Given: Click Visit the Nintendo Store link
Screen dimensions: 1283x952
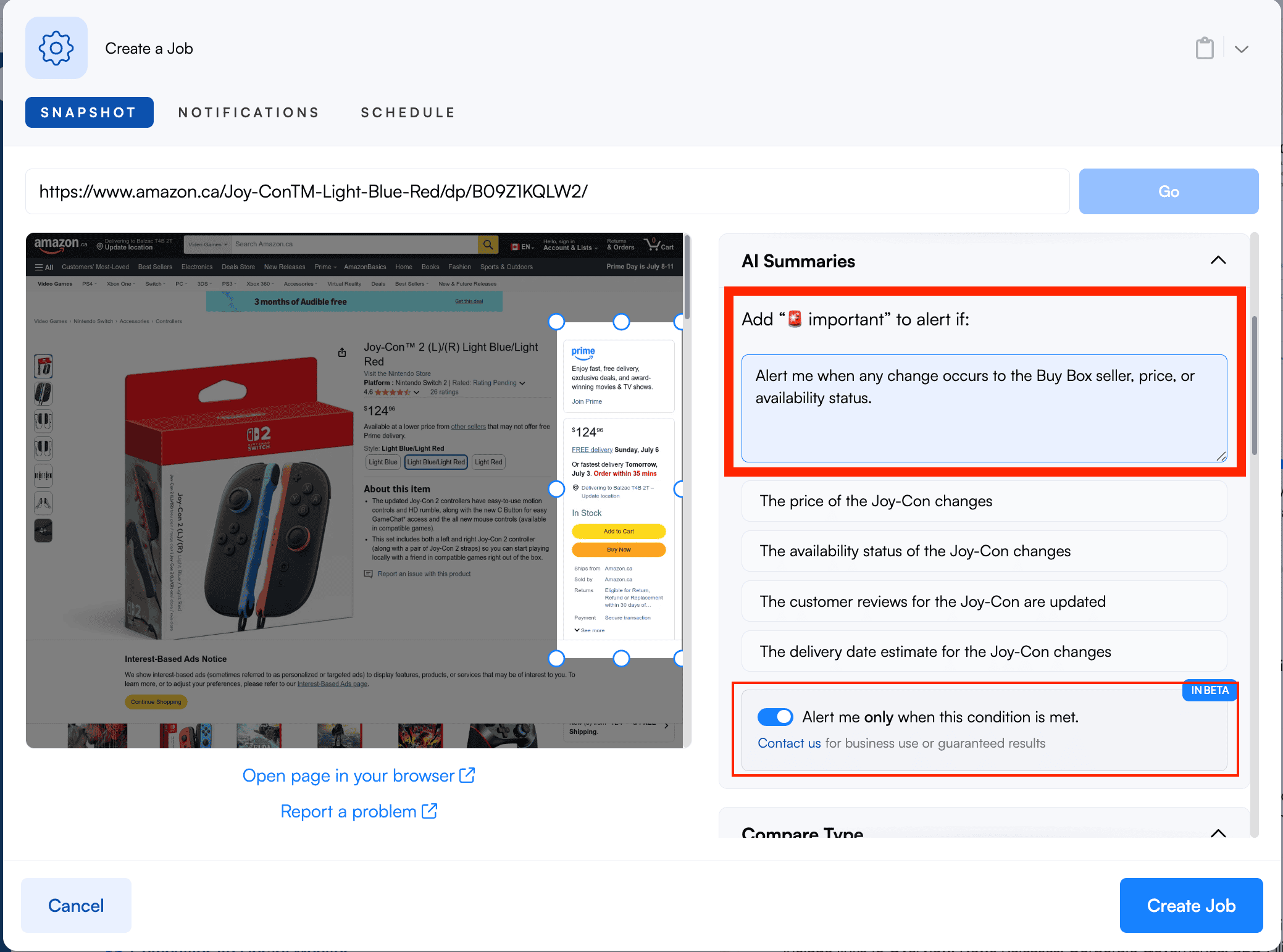Looking at the screenshot, I should pos(397,374).
